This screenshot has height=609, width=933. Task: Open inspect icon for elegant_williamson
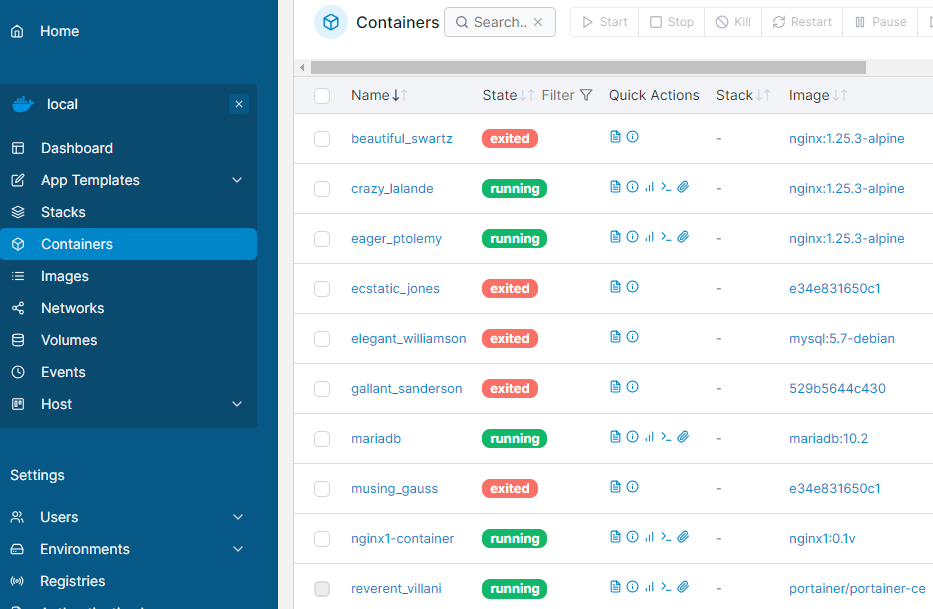(633, 337)
